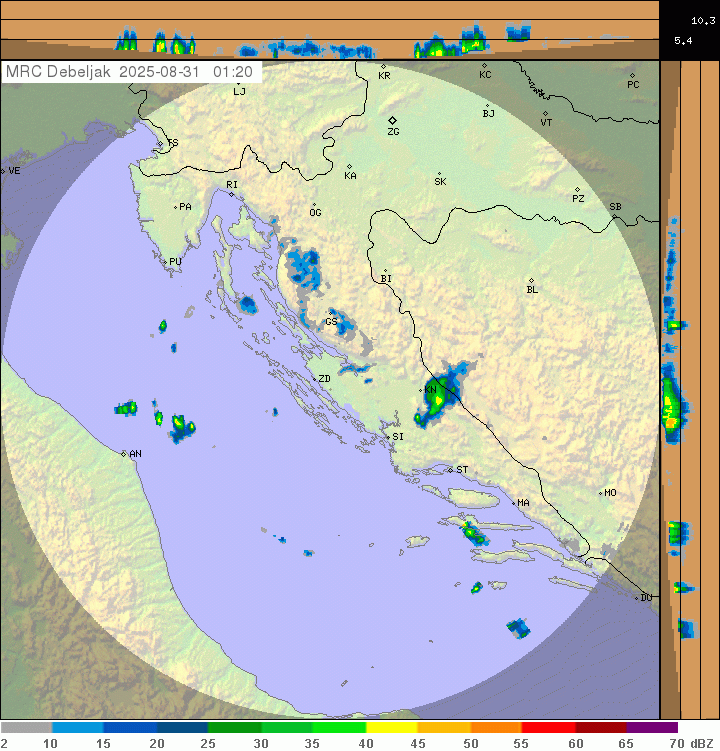Select the PC label
The width and height of the screenshot is (720, 751).
(x=633, y=85)
